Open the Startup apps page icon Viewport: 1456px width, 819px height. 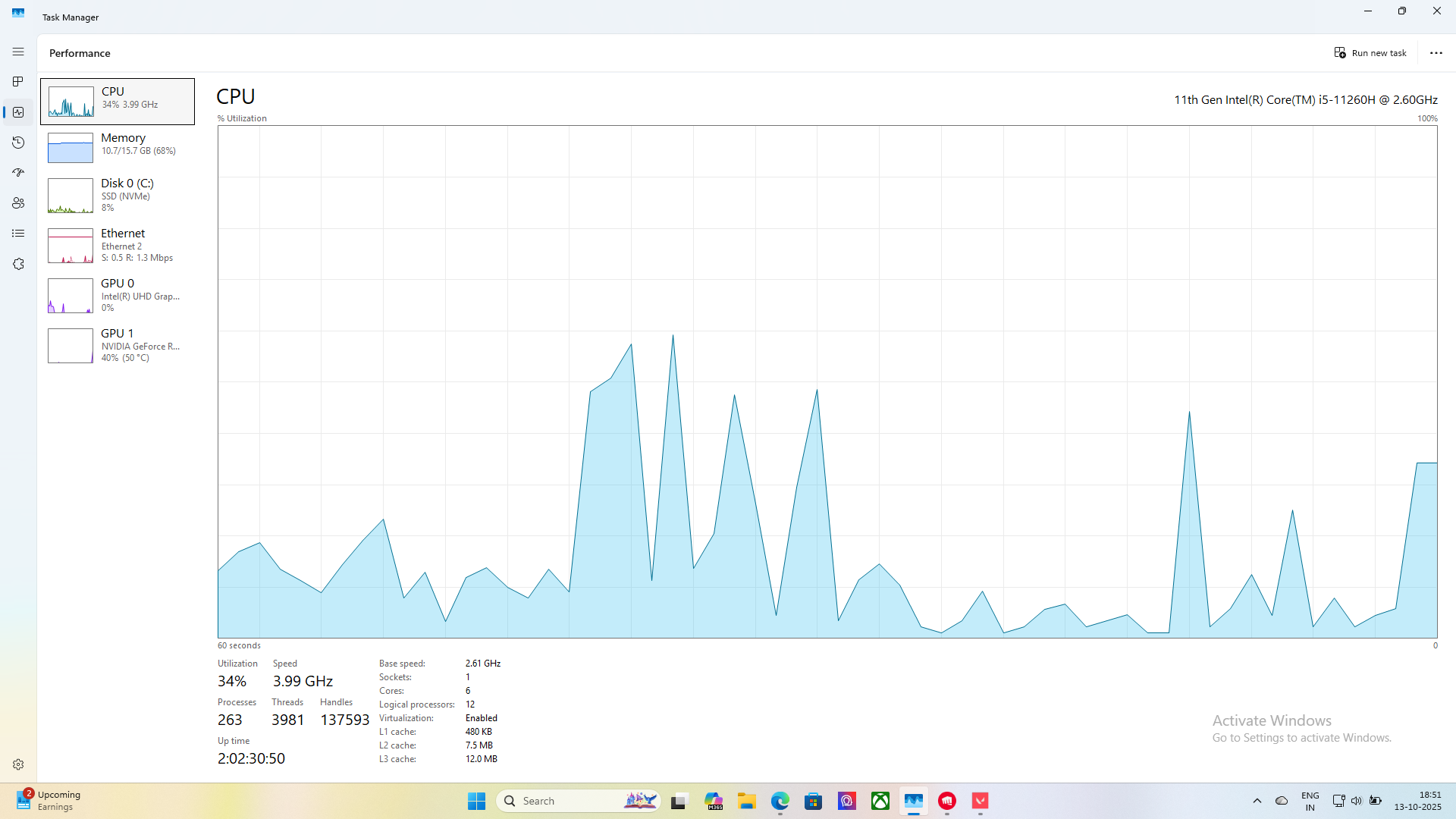[x=18, y=173]
